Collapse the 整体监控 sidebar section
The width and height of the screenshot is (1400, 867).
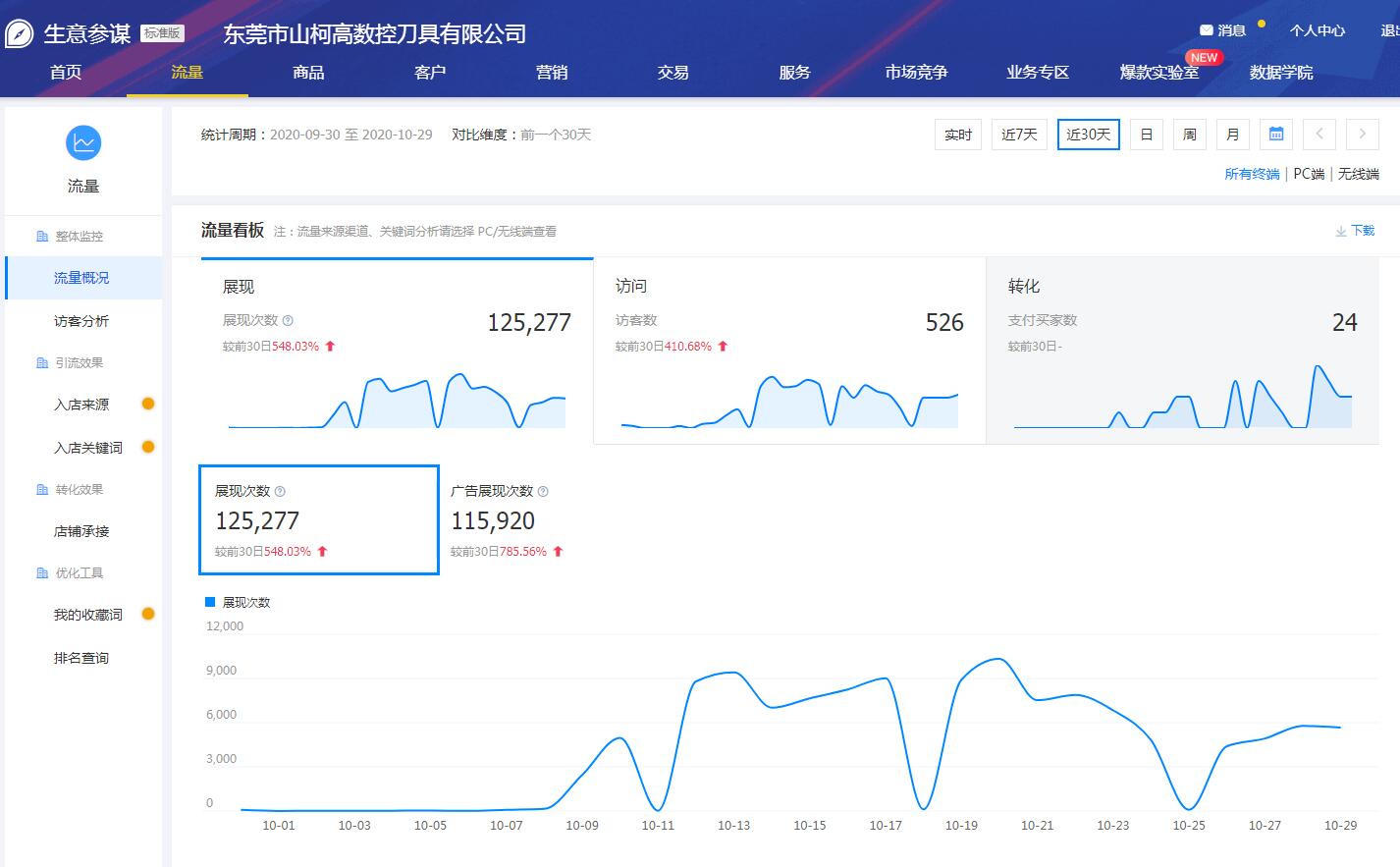pyautogui.click(x=79, y=237)
